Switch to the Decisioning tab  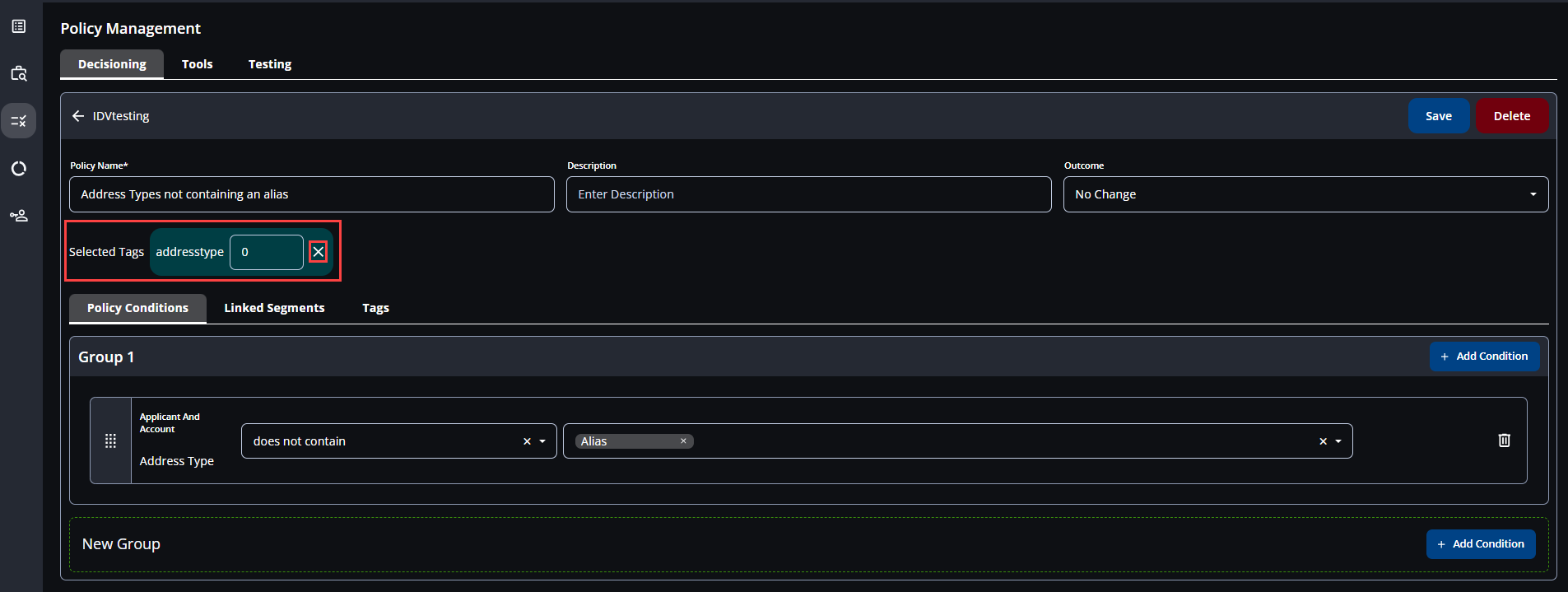pyautogui.click(x=112, y=64)
